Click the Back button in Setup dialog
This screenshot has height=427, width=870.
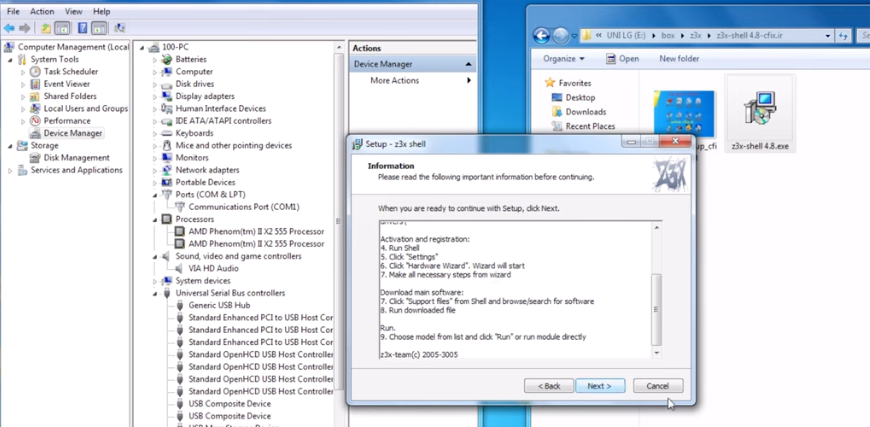point(549,386)
